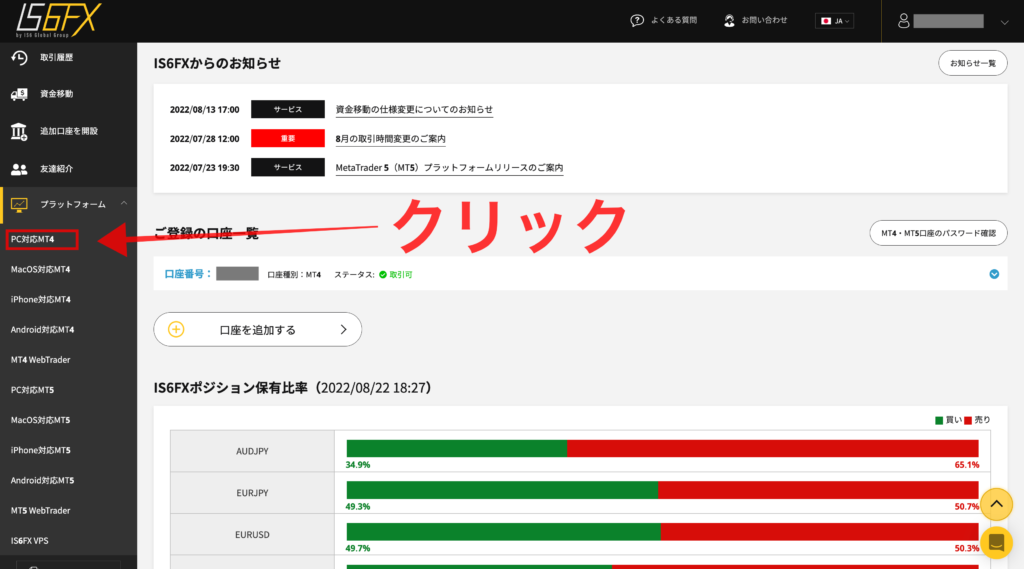Viewport: 1024px width, 569px height.
Task: Select PC対応MT5 in sidebar
Action: (x=33, y=390)
